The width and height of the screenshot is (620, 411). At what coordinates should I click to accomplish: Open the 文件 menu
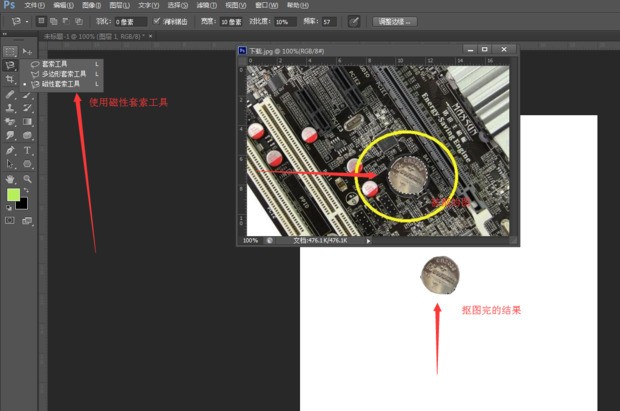(34, 6)
